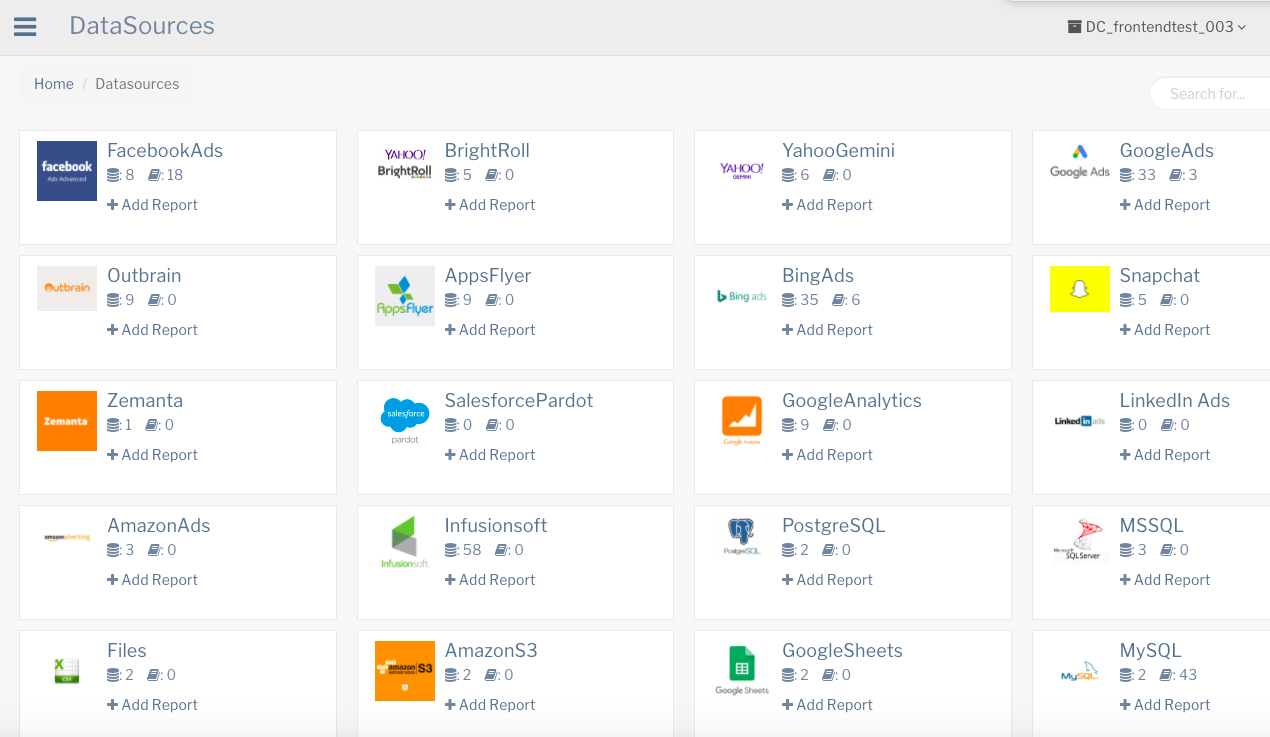Screen dimensions: 1270x737
Task: Click the database count icon under Infusionsoft
Action: [x=451, y=550]
